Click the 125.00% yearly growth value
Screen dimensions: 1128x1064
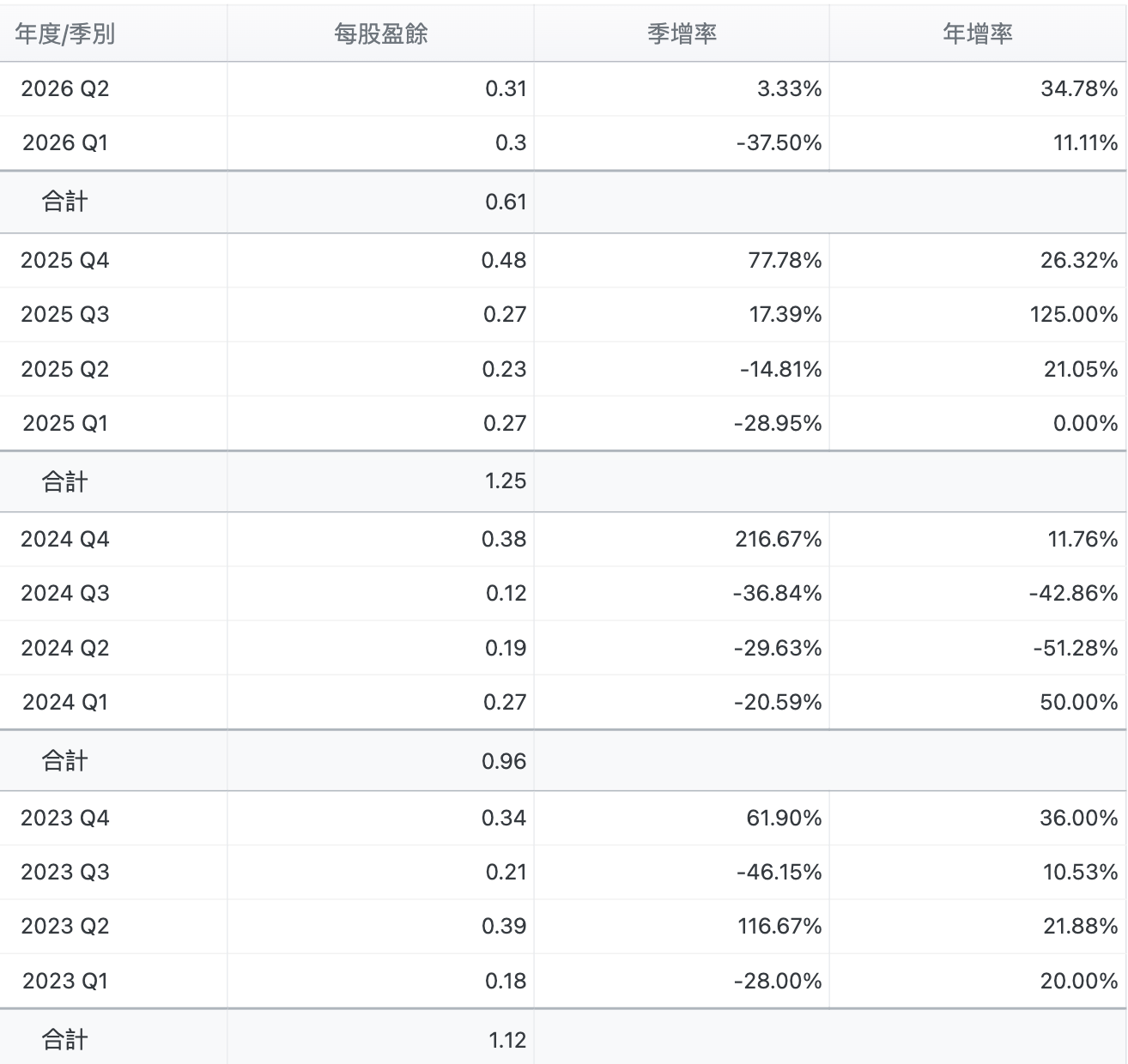1074,314
